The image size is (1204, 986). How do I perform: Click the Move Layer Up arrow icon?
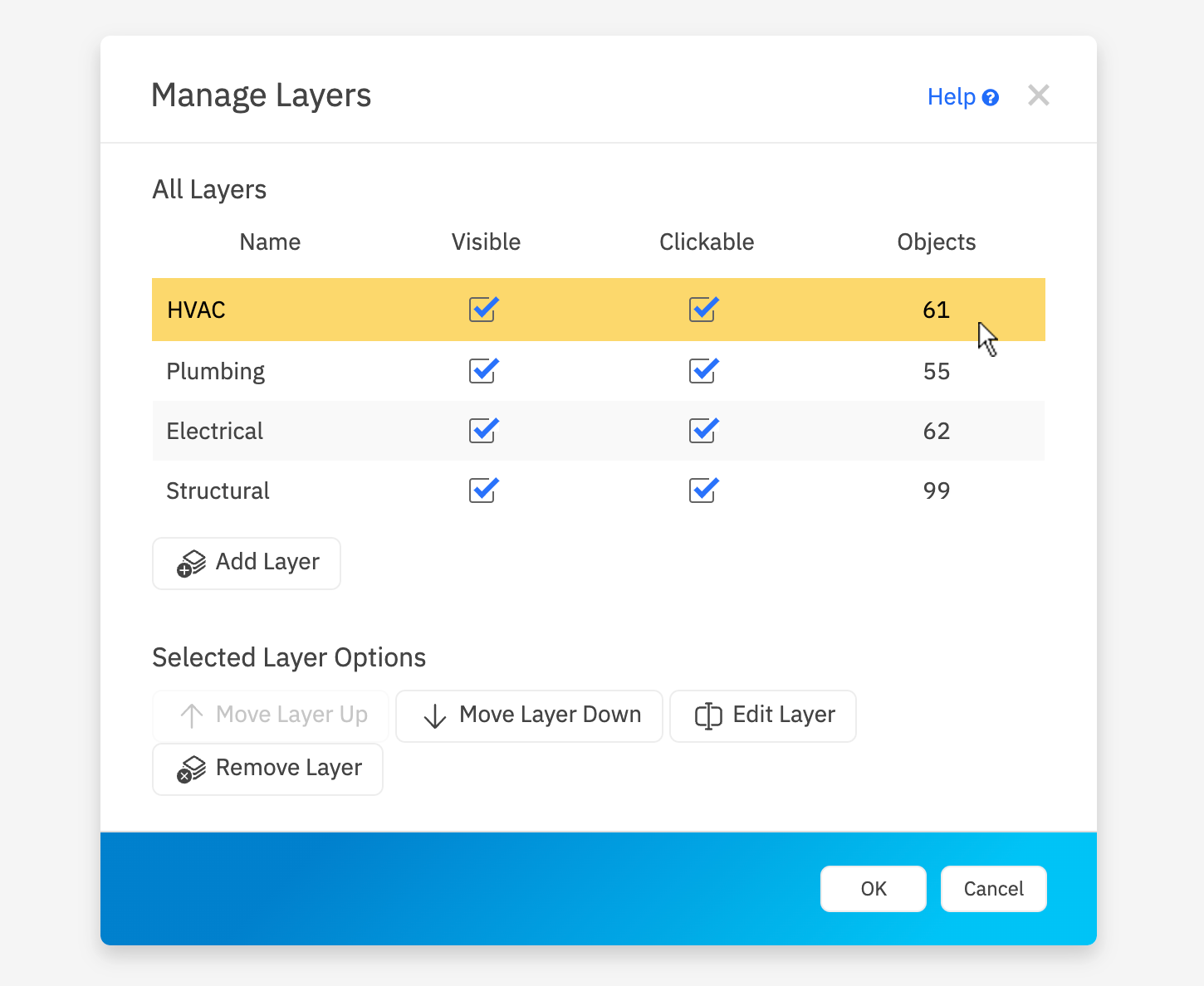(x=190, y=715)
